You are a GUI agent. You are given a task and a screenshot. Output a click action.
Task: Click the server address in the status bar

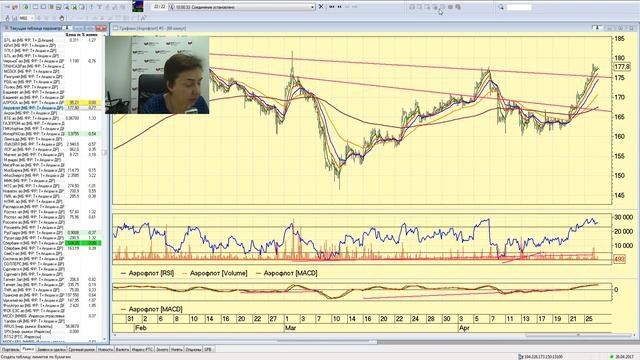pos(544,357)
